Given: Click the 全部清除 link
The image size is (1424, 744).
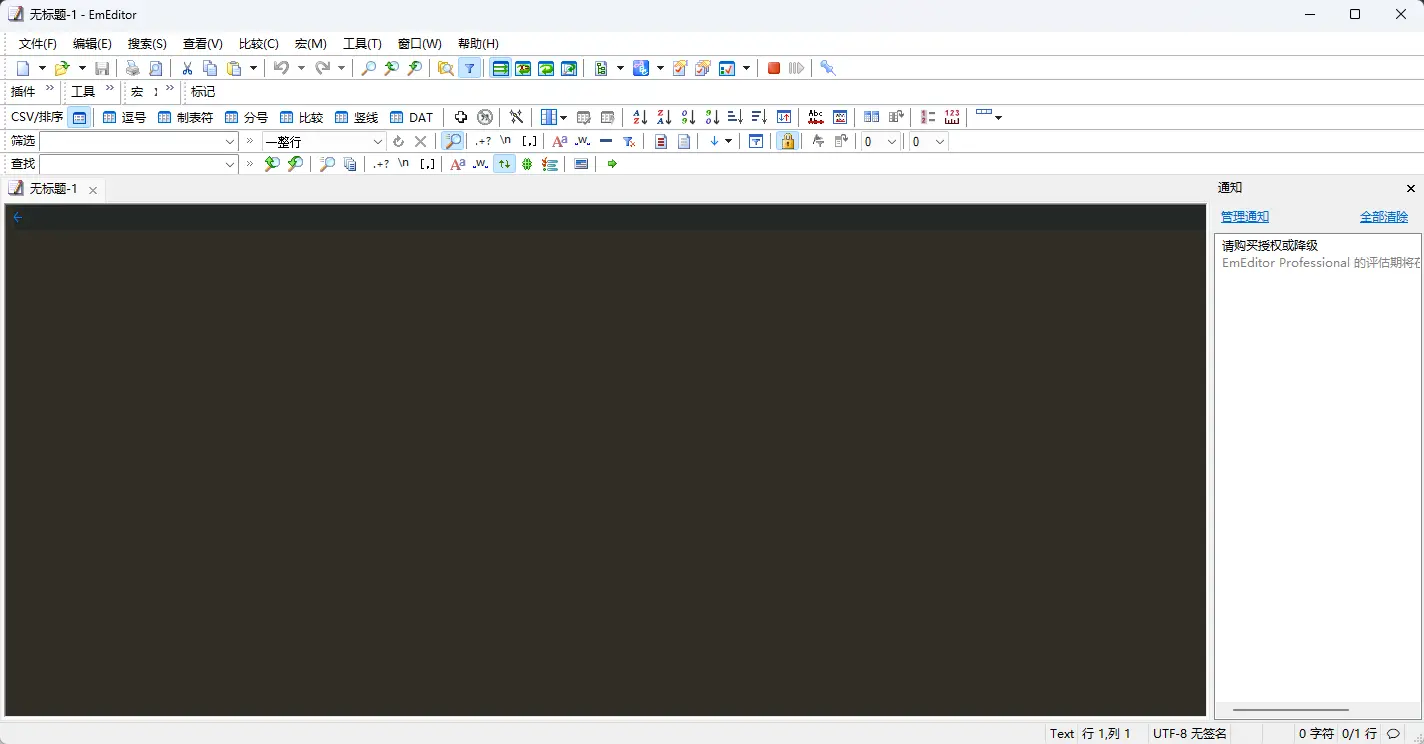Looking at the screenshot, I should coord(1384,217).
